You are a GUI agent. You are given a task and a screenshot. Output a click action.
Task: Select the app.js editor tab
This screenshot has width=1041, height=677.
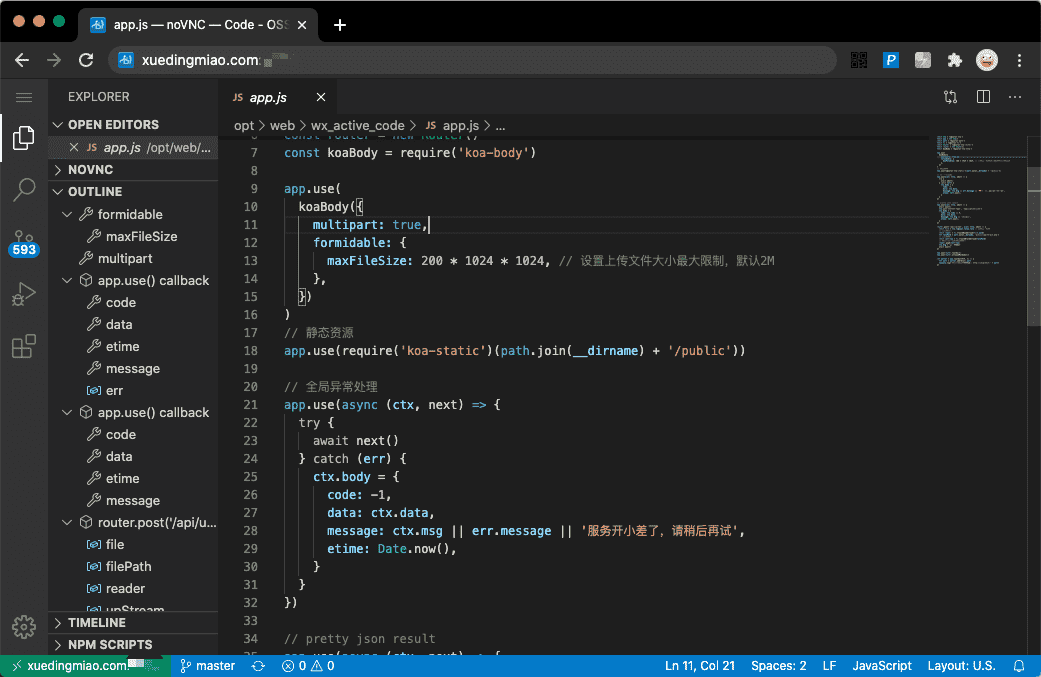[267, 97]
